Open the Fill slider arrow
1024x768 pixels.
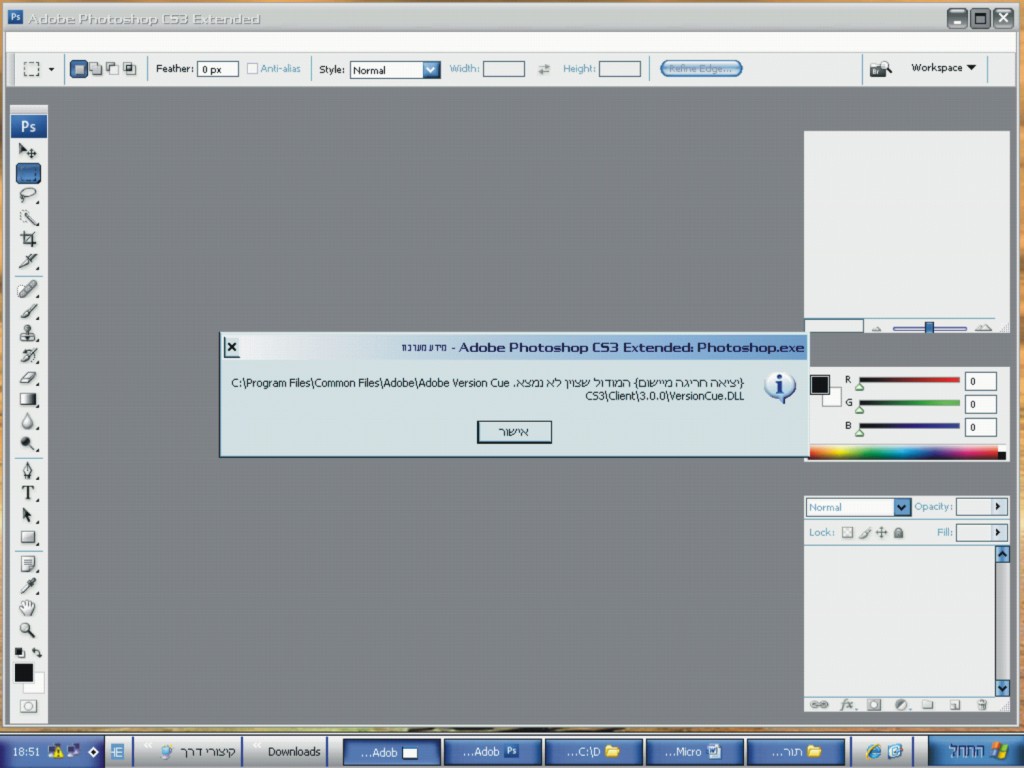pyautogui.click(x=998, y=532)
